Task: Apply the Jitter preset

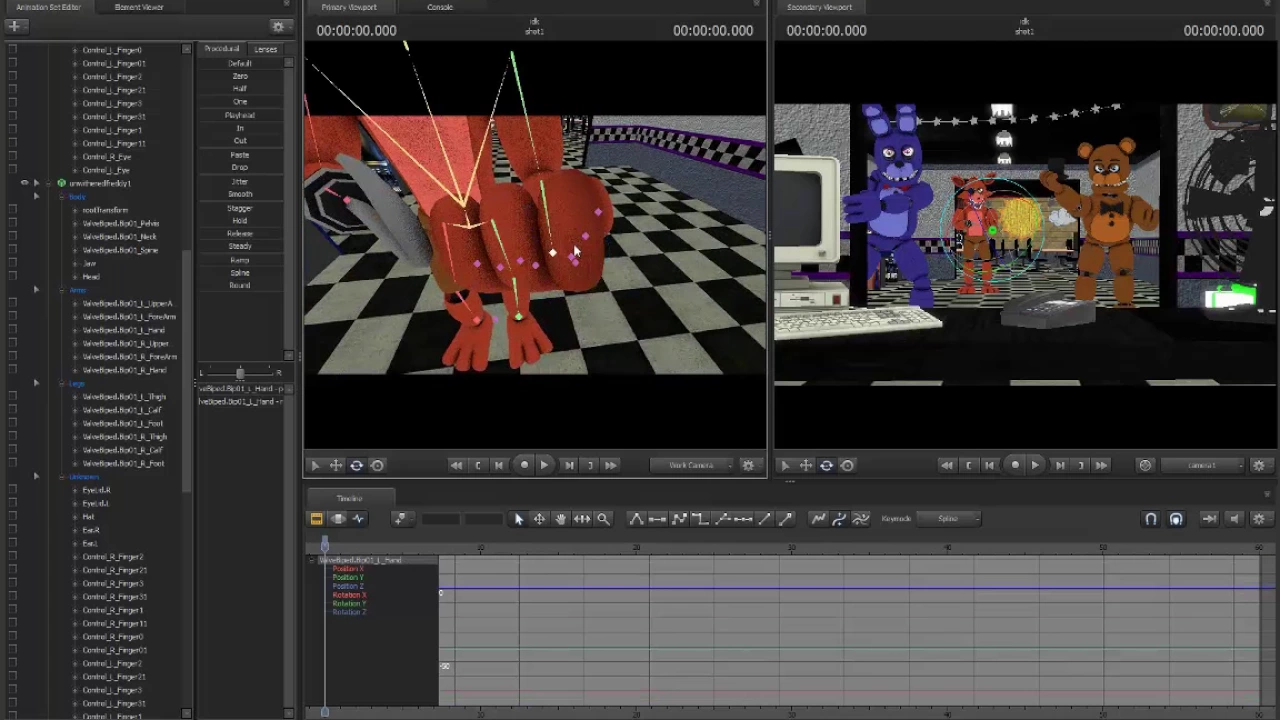Action: tap(240, 181)
